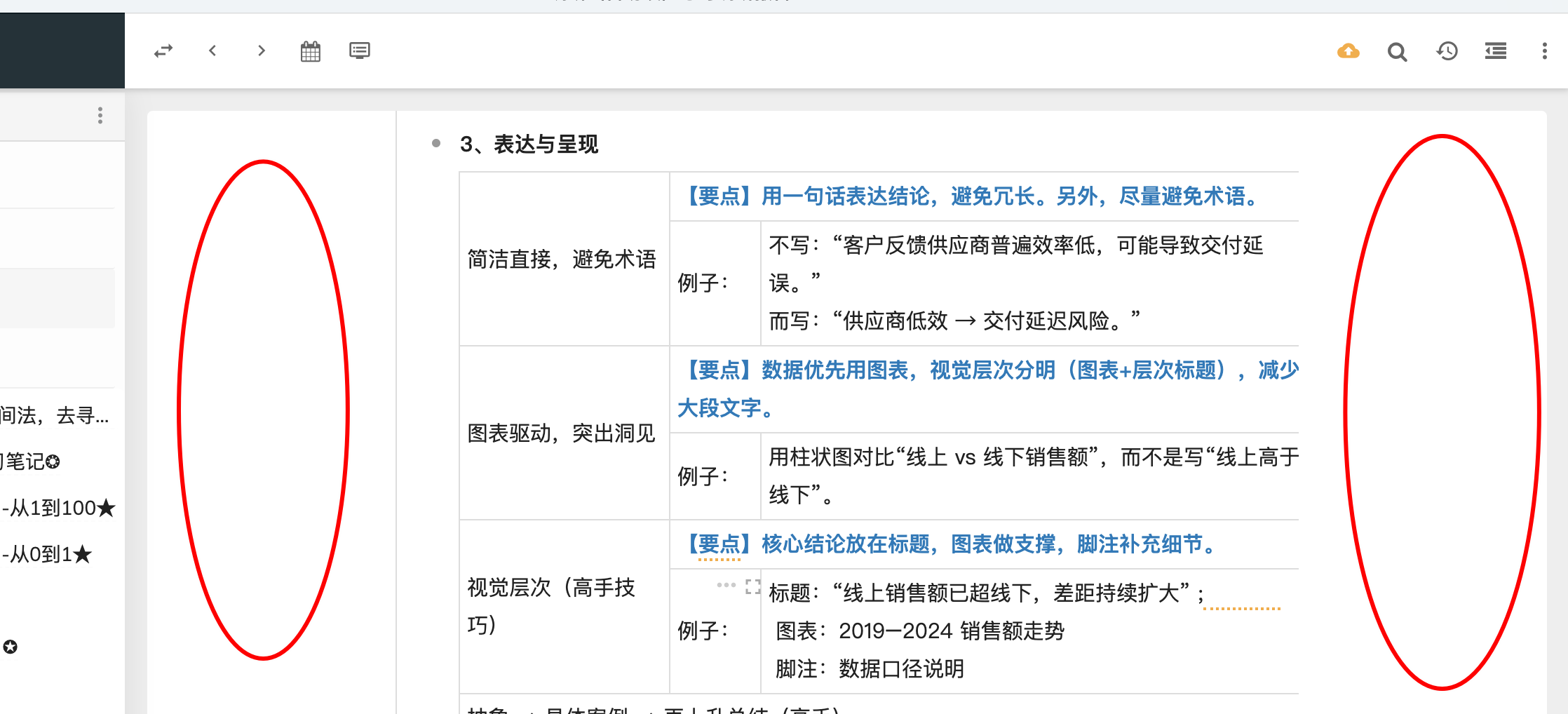The image size is (1568, 714).
Task: Click the bracket expand icon beside 标题 cell
Action: tap(752, 586)
